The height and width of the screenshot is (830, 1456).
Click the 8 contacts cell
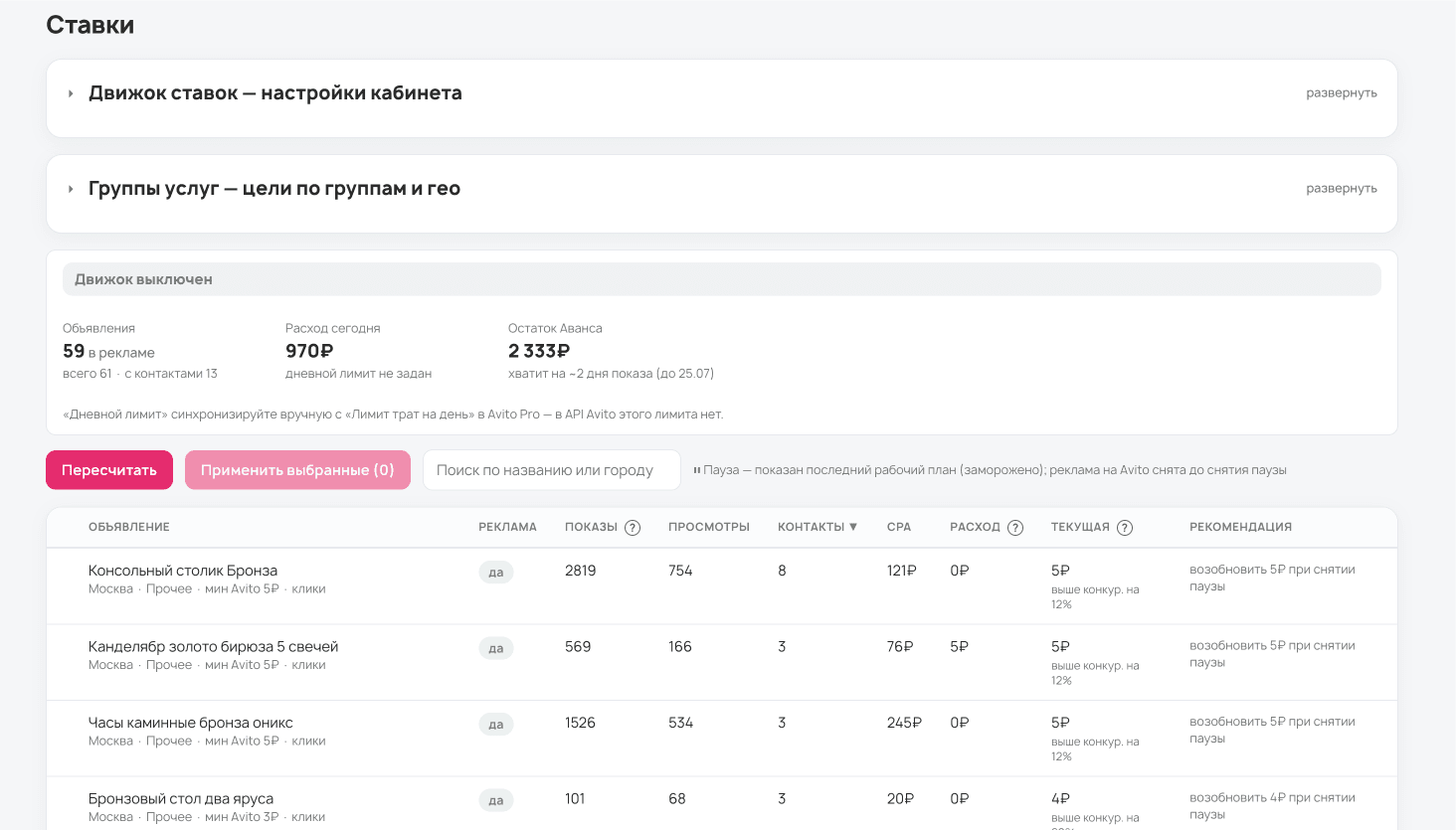(x=782, y=571)
